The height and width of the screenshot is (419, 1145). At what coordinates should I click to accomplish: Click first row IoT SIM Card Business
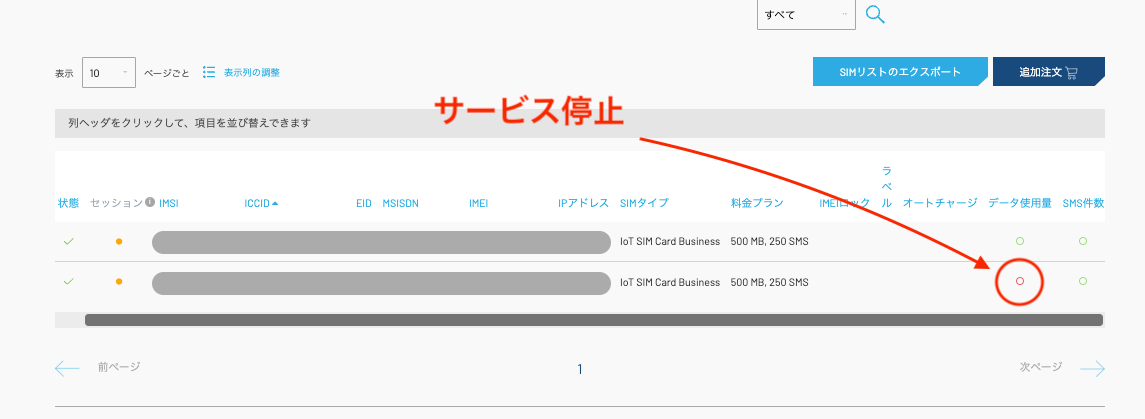[x=670, y=242]
